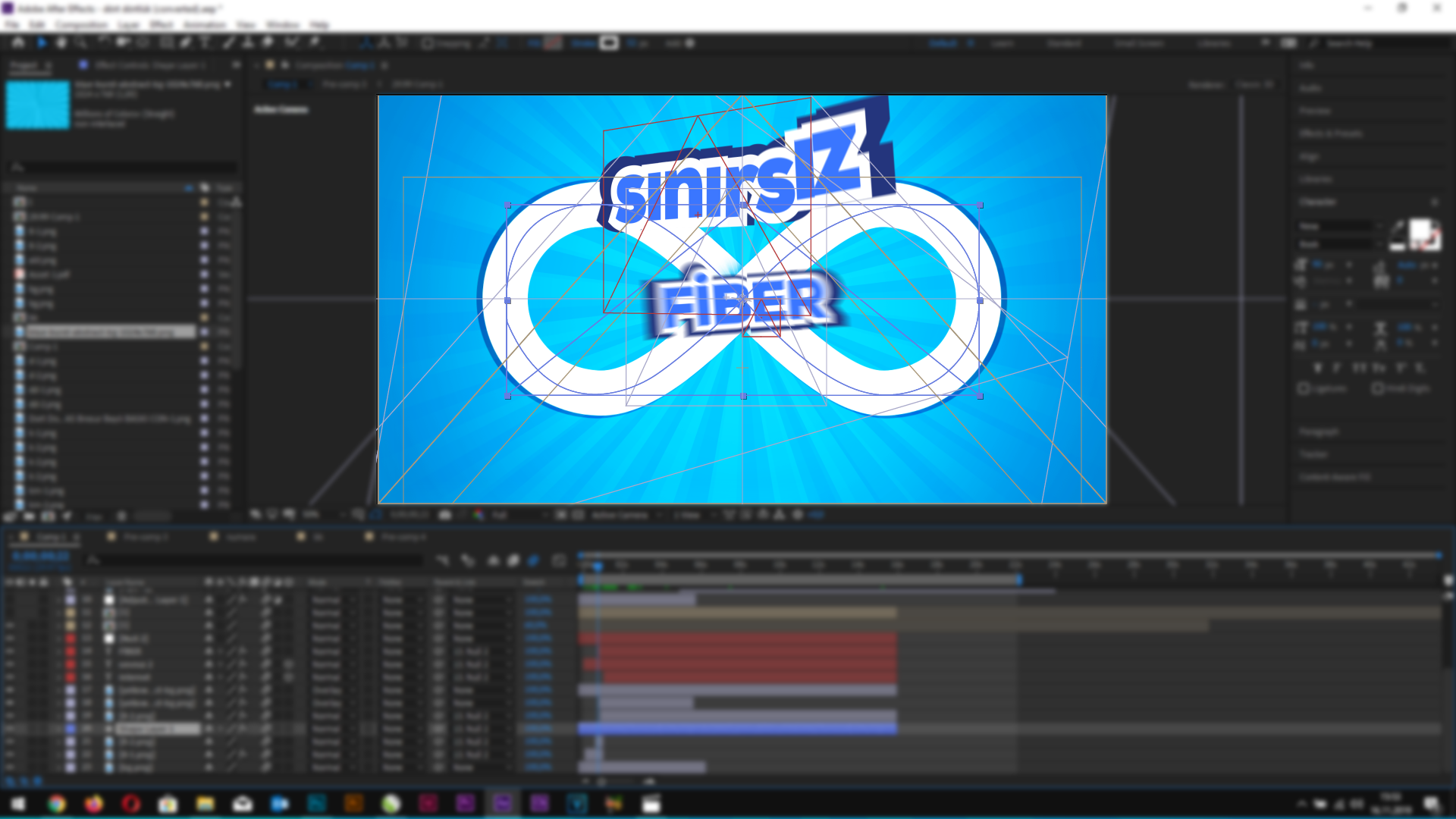Expand the Effects & Presets panel
Image resolution: width=1456 pixels, height=819 pixels.
1331,133
